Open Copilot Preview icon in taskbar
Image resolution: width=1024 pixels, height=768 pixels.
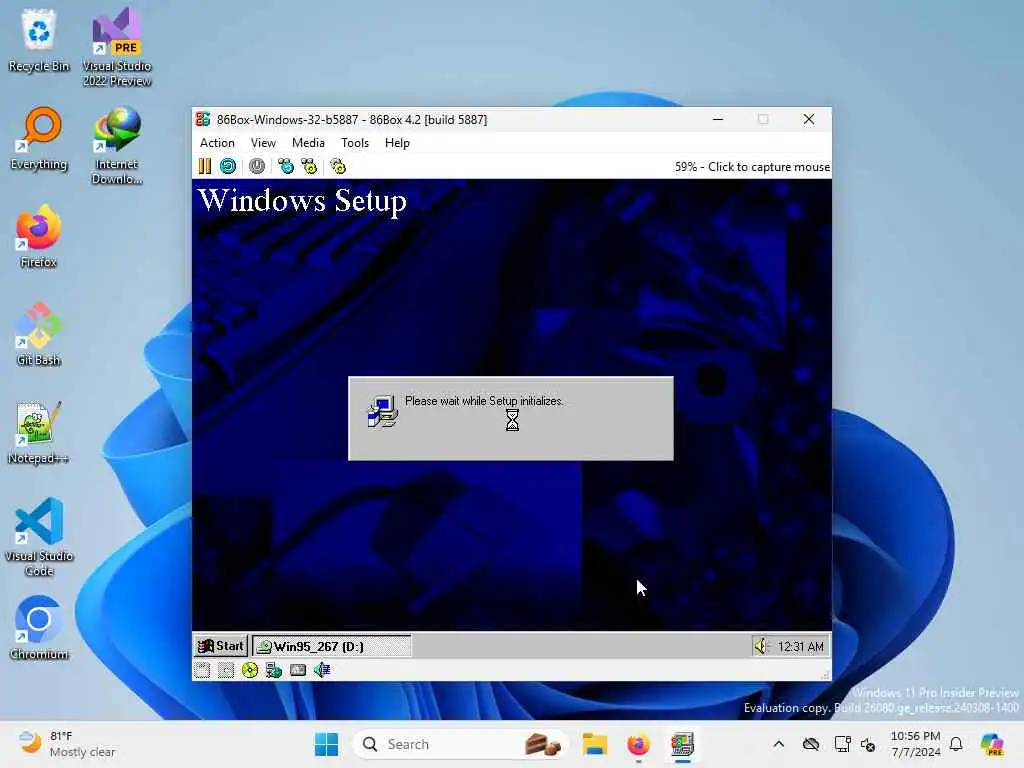tap(992, 744)
